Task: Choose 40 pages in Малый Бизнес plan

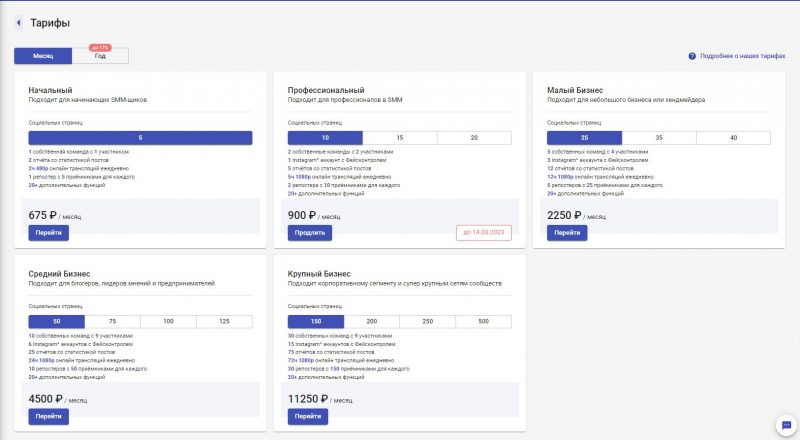Action: coord(733,138)
